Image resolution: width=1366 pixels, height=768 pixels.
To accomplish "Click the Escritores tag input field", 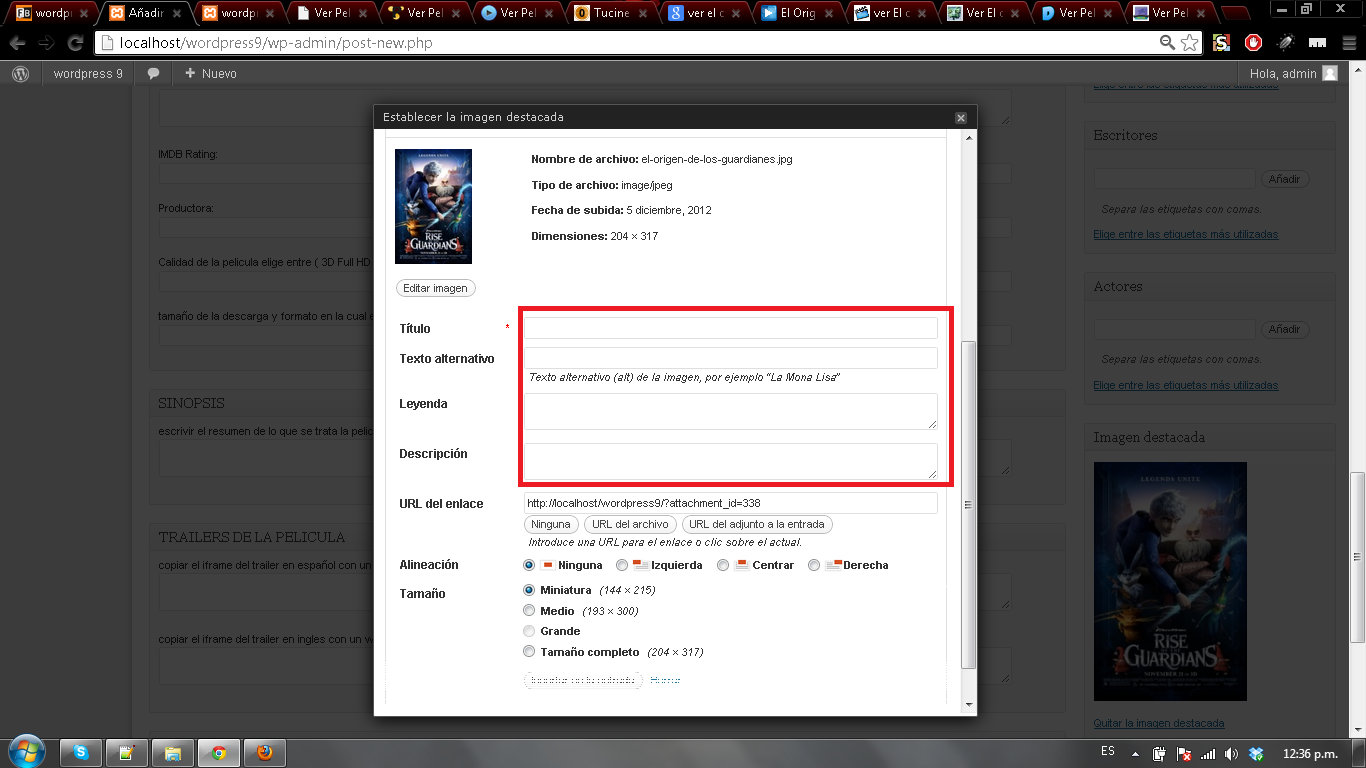I will tap(1174, 179).
